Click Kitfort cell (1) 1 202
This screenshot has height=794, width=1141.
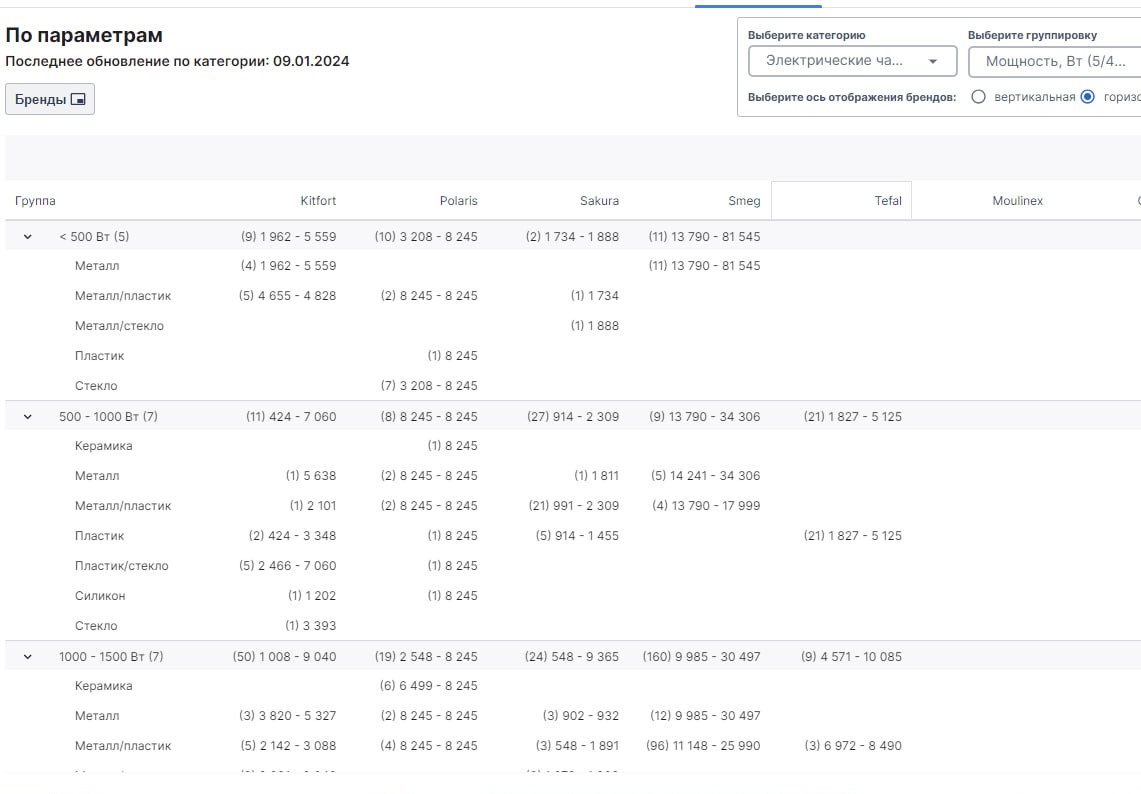pos(312,595)
